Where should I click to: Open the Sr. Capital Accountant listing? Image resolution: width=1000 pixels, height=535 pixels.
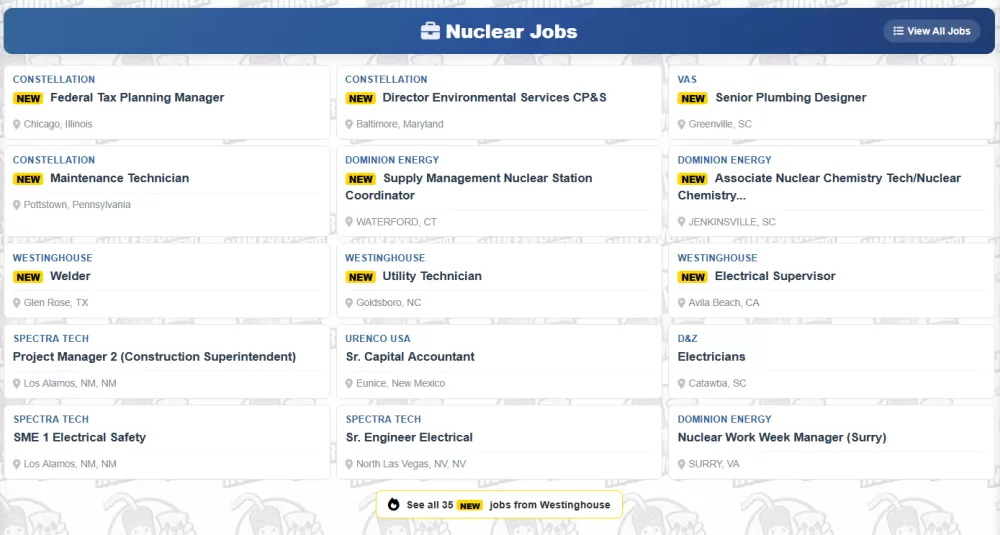coord(410,356)
